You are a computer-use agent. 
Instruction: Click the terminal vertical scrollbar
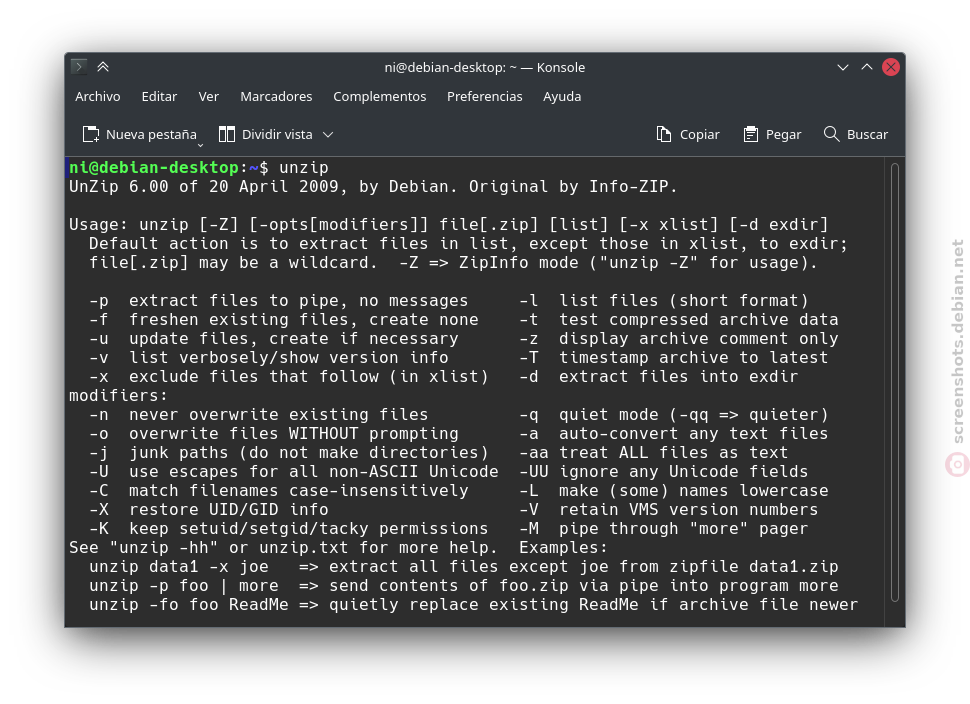895,382
